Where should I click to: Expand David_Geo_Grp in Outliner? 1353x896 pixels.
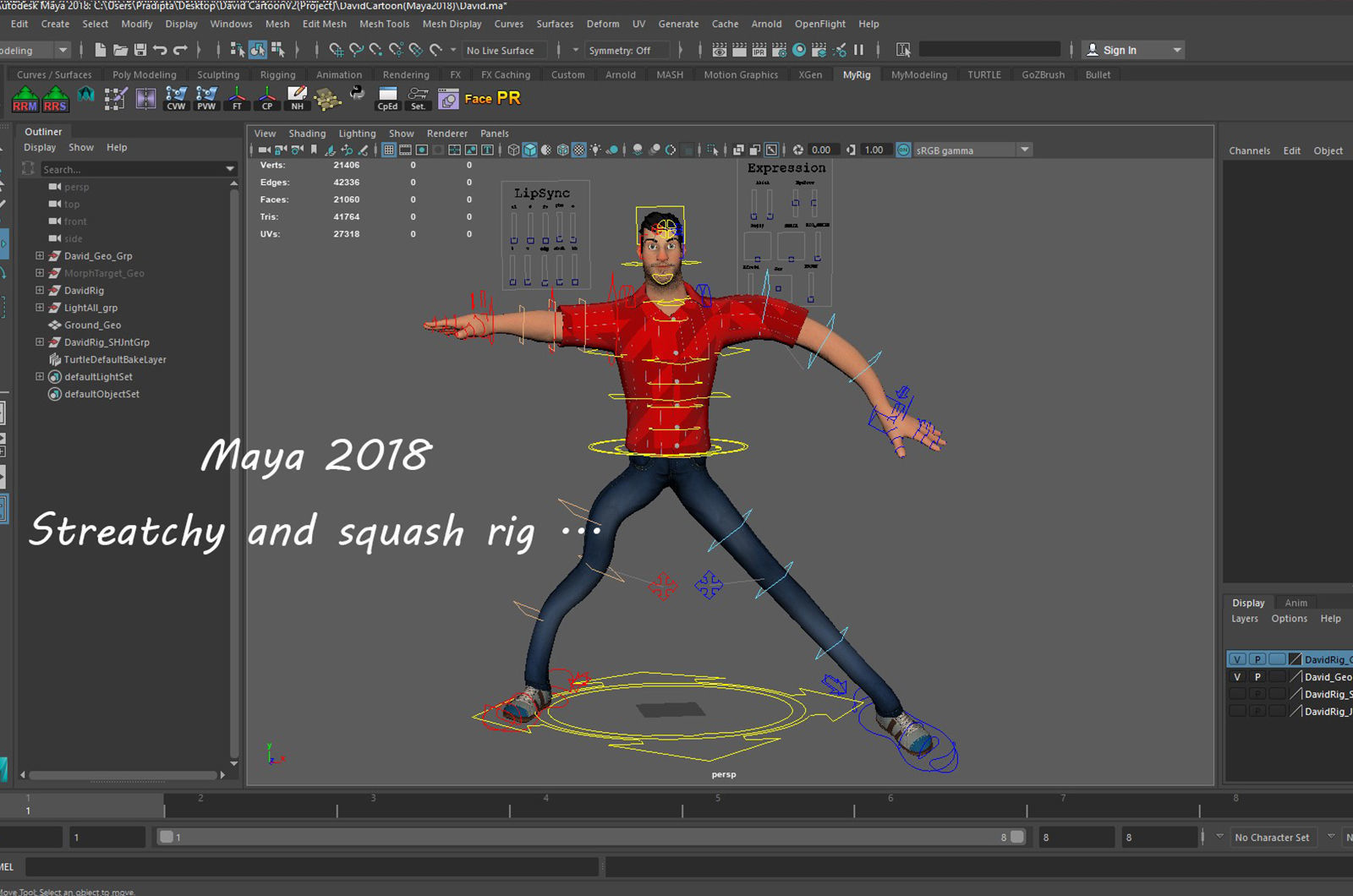click(39, 255)
